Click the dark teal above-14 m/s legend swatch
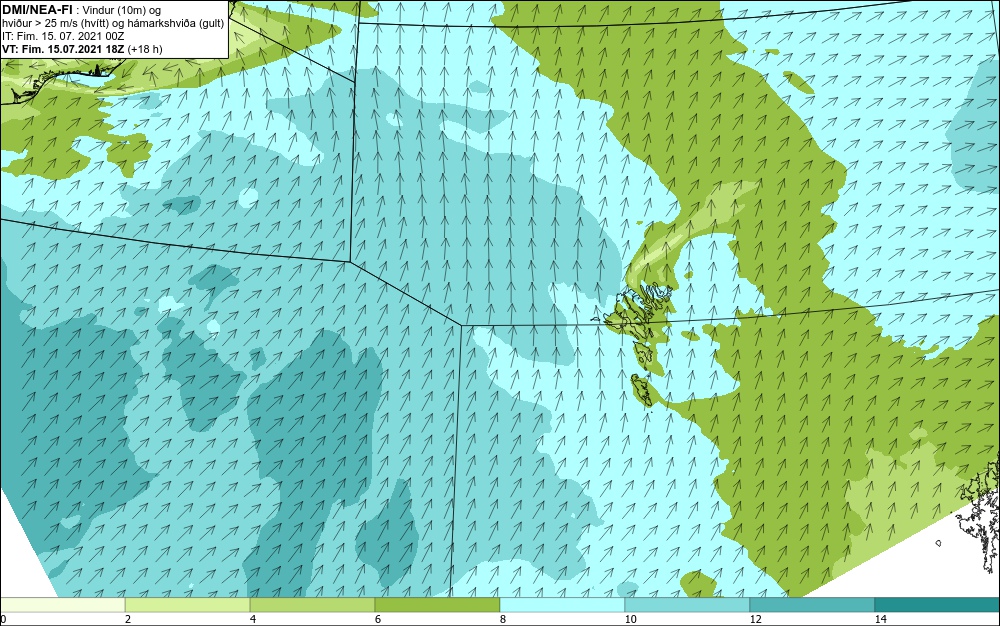 (x=938, y=605)
